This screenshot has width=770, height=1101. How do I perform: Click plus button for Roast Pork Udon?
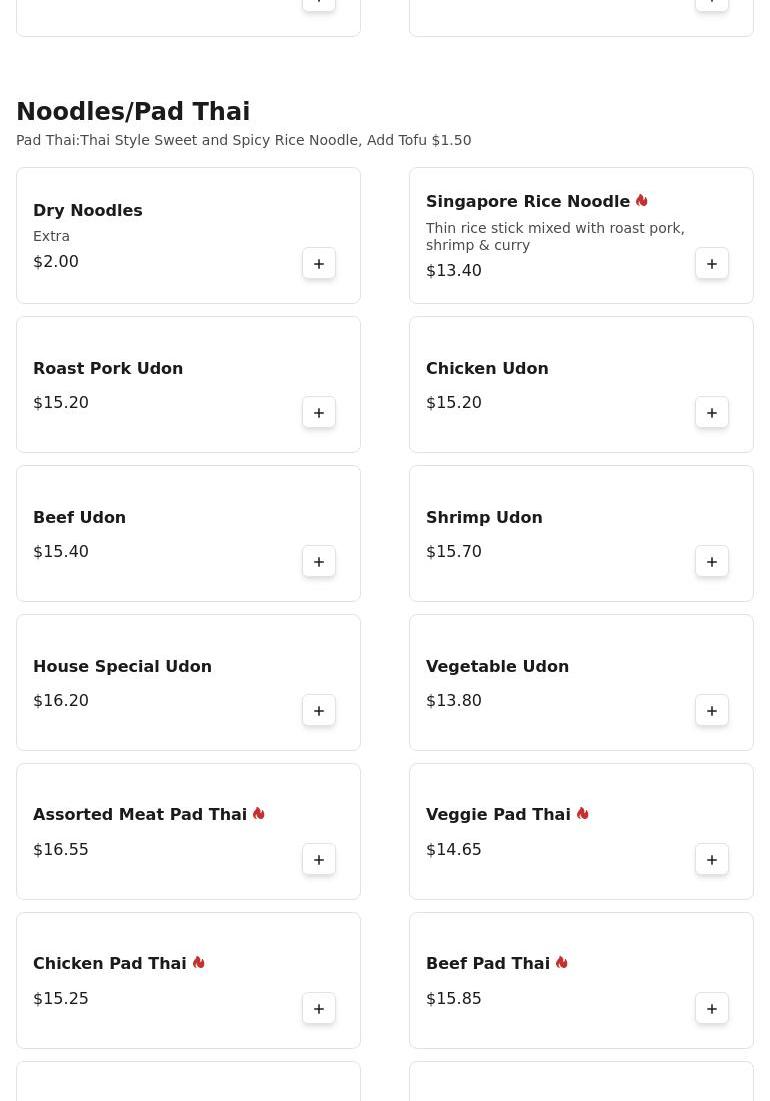[x=319, y=413]
